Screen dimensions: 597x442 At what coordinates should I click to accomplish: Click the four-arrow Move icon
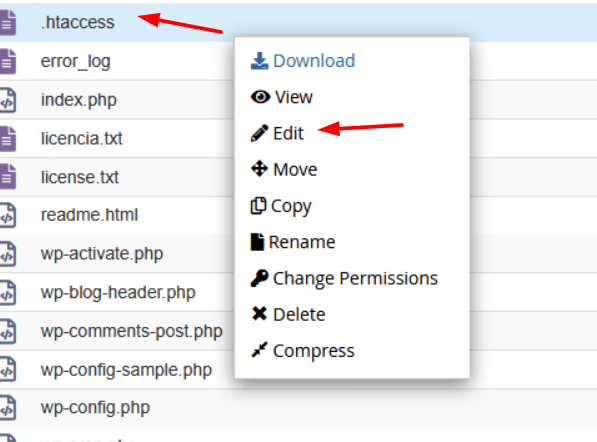[259, 169]
